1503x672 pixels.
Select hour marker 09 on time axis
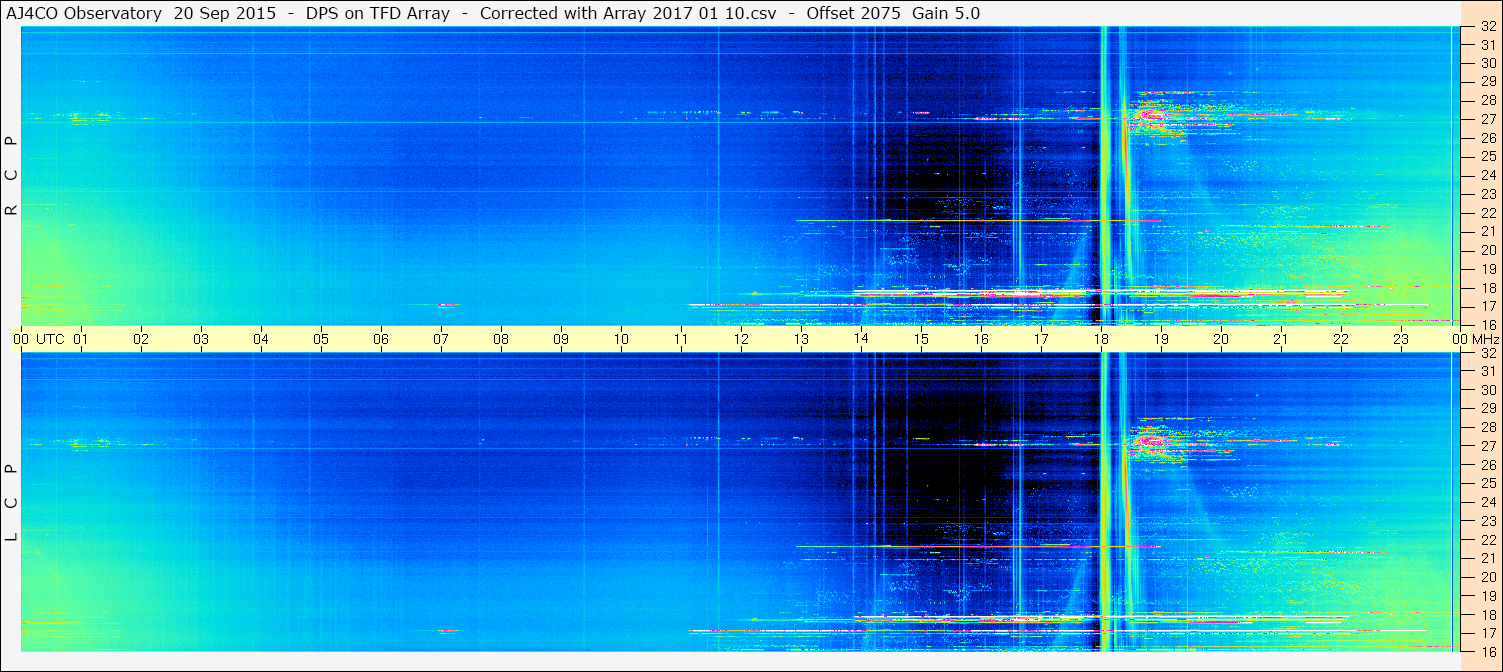coord(561,339)
